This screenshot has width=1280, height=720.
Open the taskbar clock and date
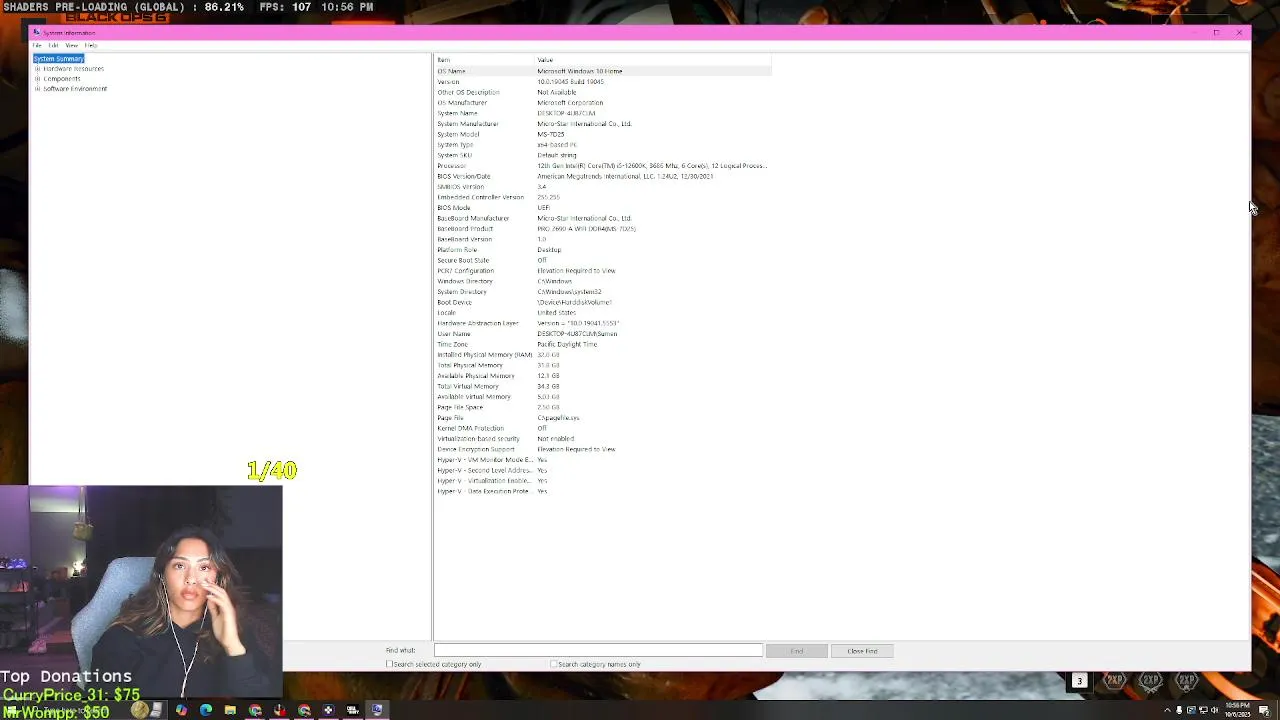1238,710
